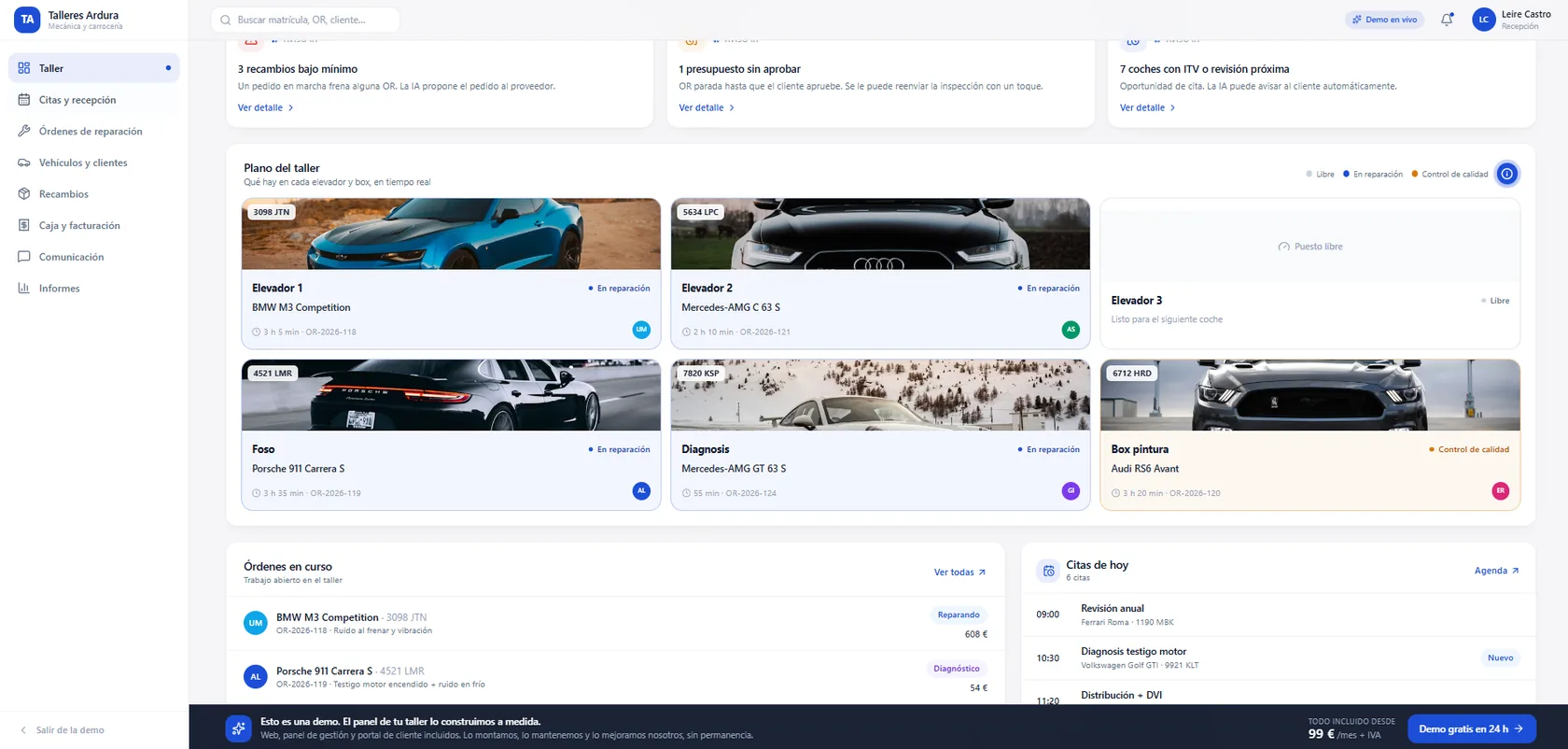Screen dimensions: 1568x749
Task: Focus the Buscar matrícula search field
Action: pos(306,20)
